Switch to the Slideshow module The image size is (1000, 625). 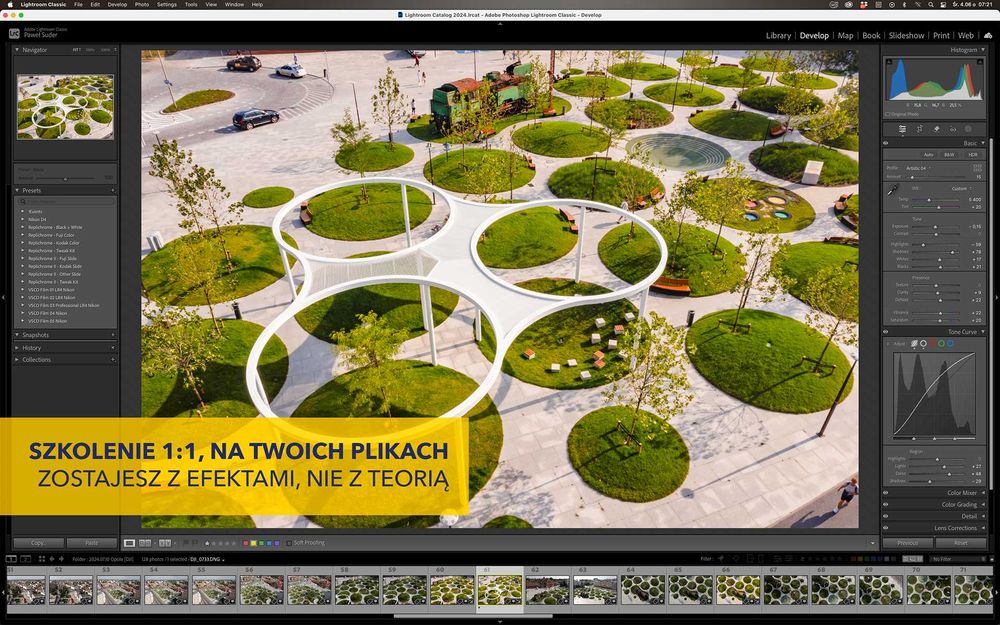[906, 36]
